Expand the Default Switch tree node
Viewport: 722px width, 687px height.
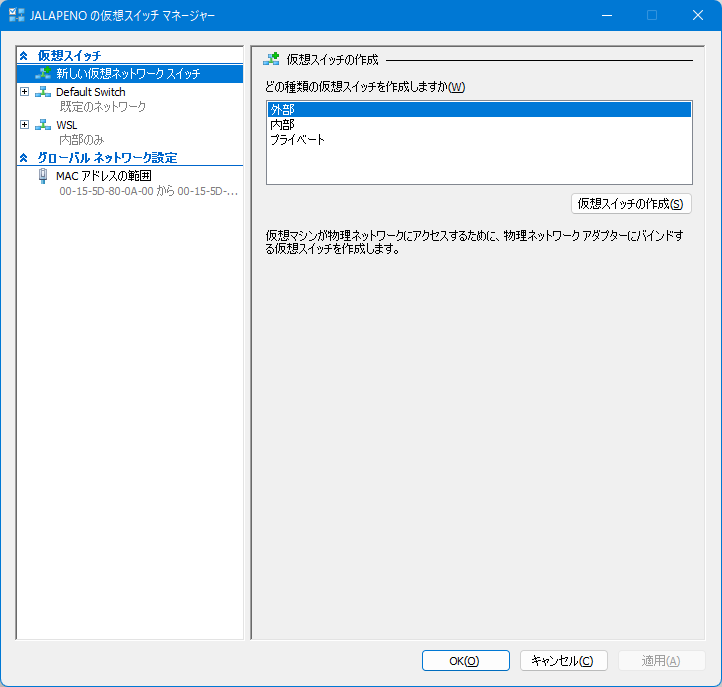pyautogui.click(x=24, y=92)
